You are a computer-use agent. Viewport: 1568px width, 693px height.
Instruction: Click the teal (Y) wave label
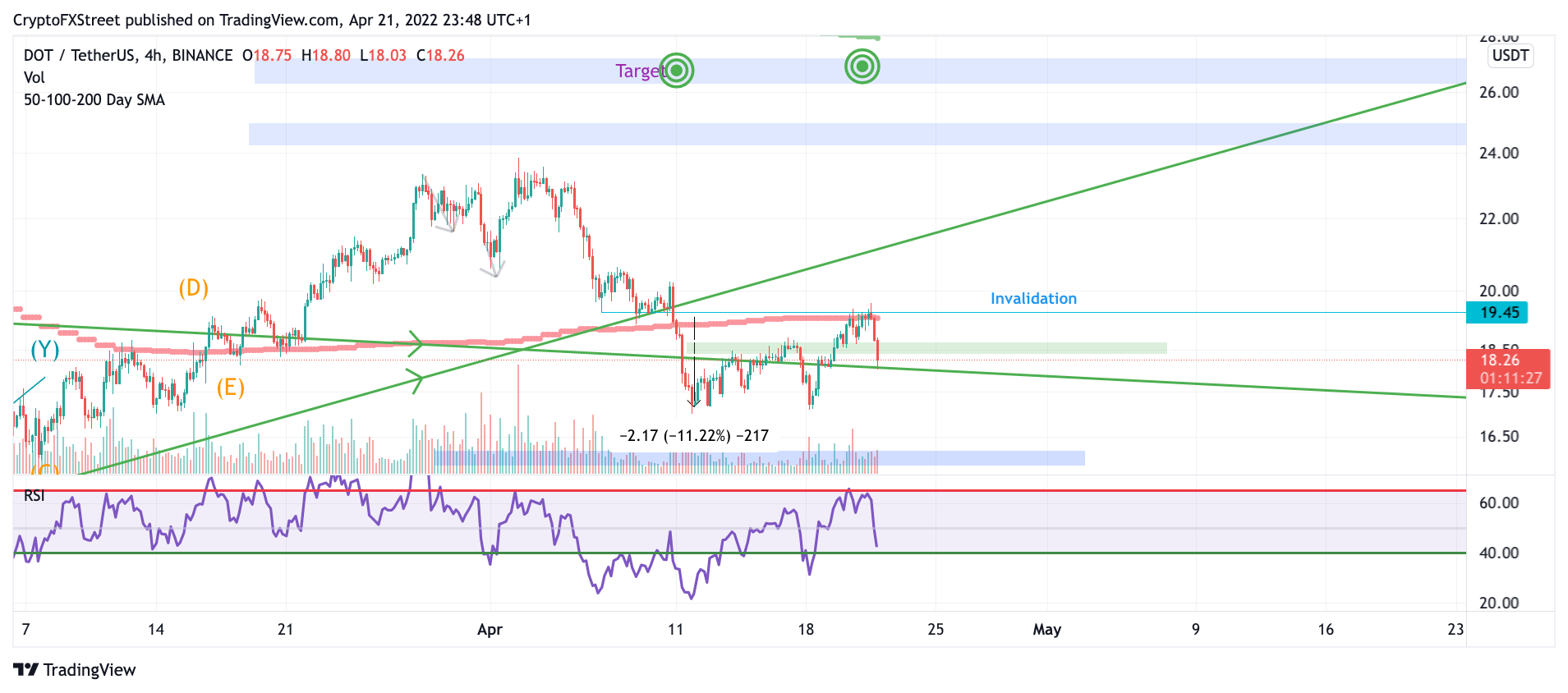coord(45,351)
